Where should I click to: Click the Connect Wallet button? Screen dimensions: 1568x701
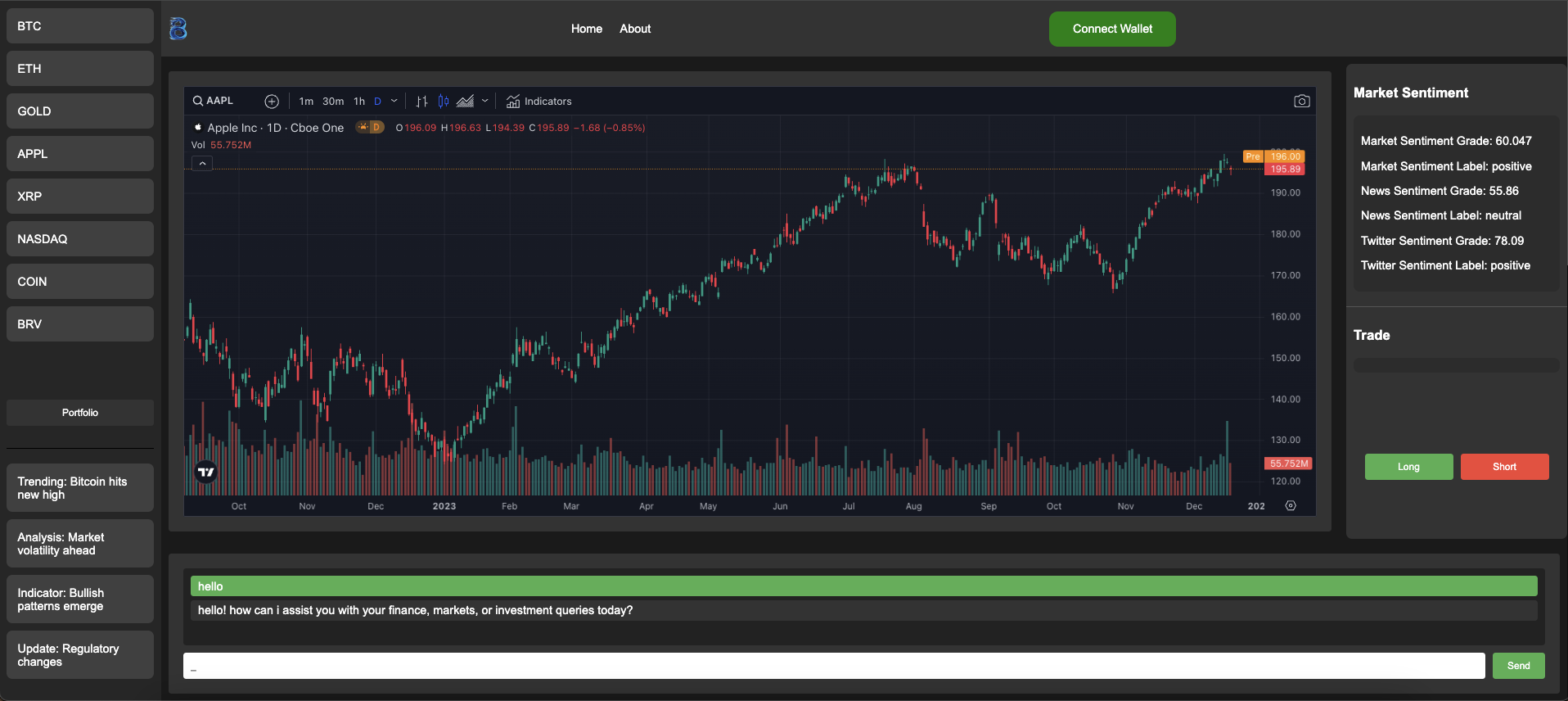pyautogui.click(x=1112, y=29)
